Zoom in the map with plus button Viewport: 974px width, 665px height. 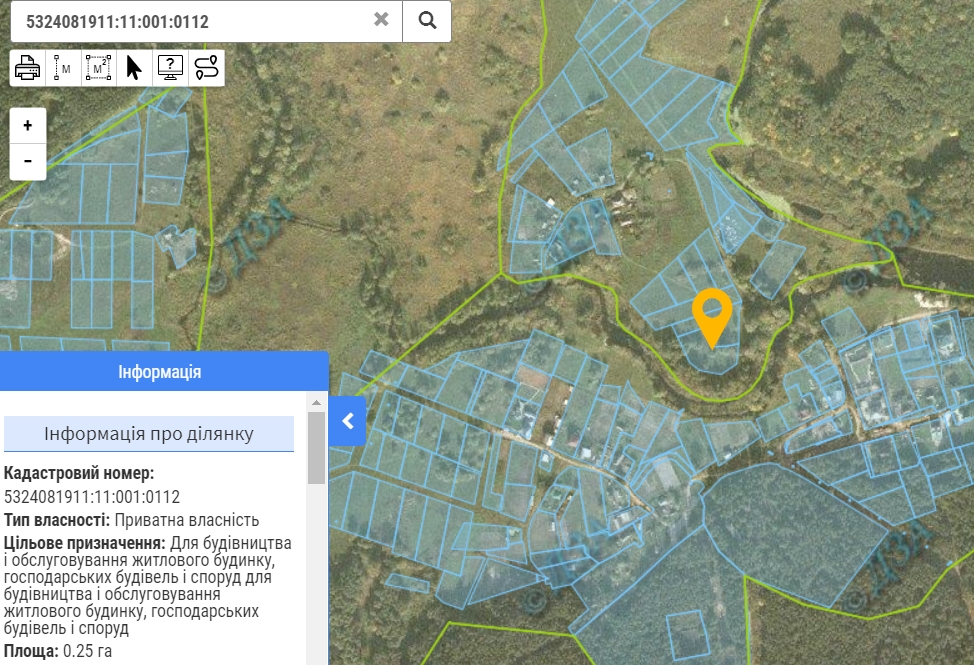click(x=28, y=126)
